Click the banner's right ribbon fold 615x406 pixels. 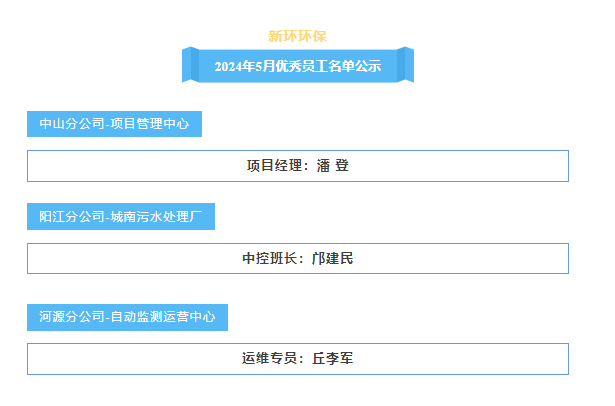coord(405,65)
